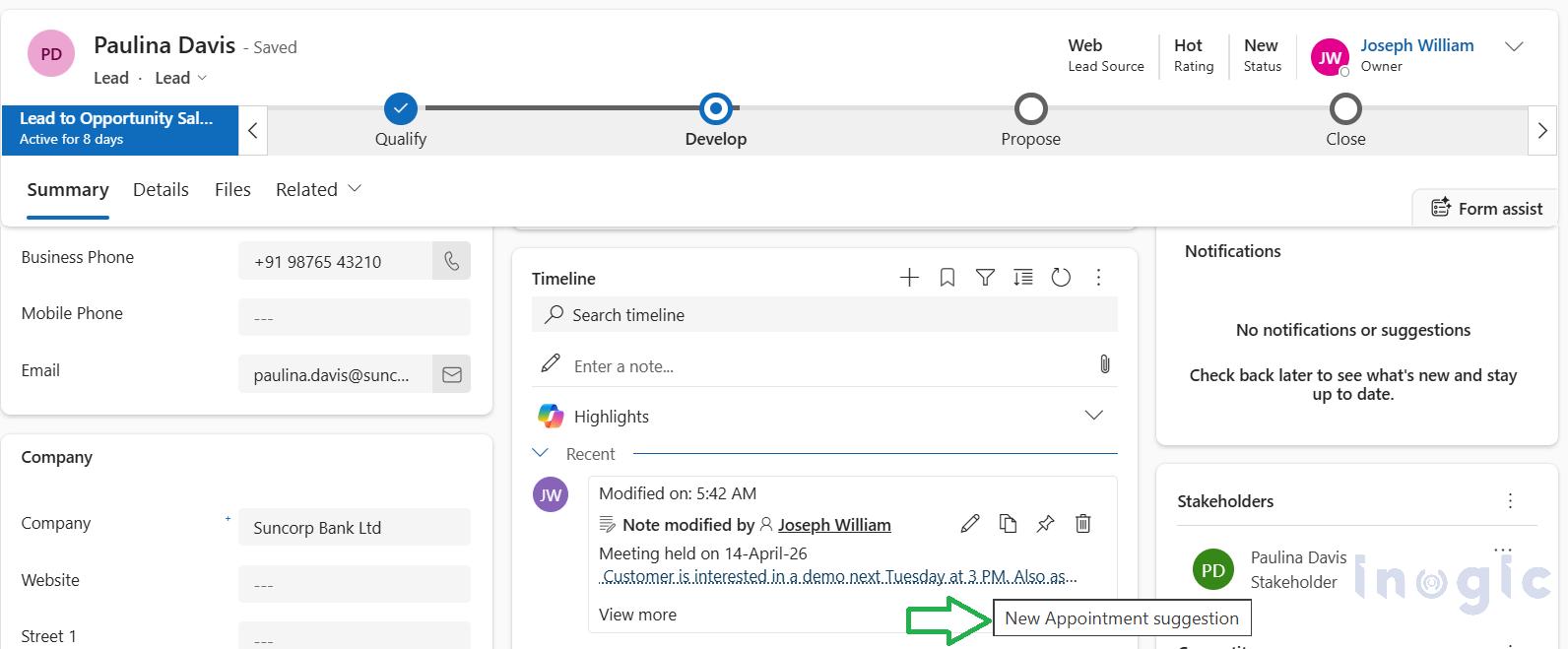Move process stages right with arrow
Image resolution: width=1568 pixels, height=649 pixels.
tap(1542, 130)
